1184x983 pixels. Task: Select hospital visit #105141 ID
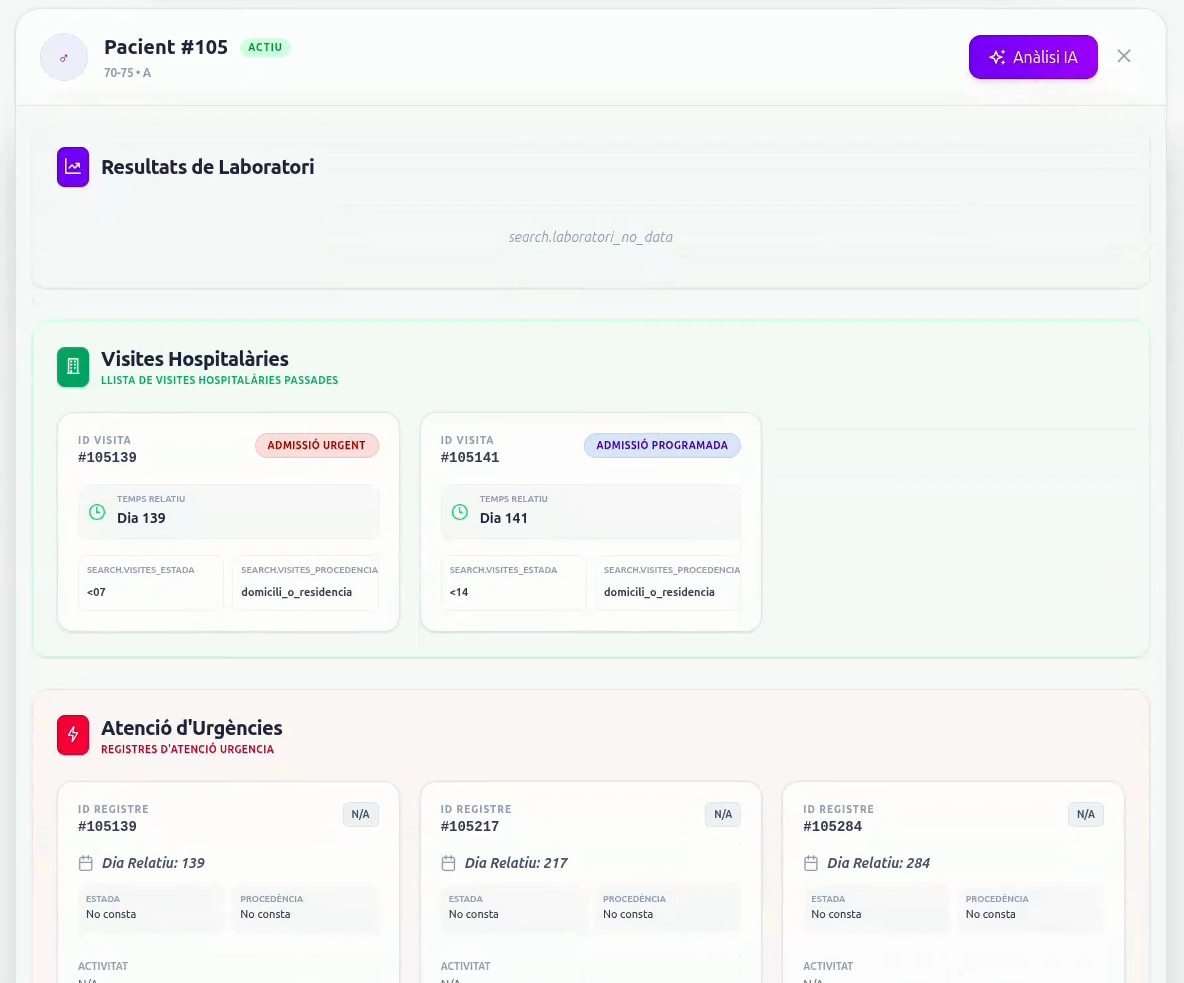pos(470,458)
